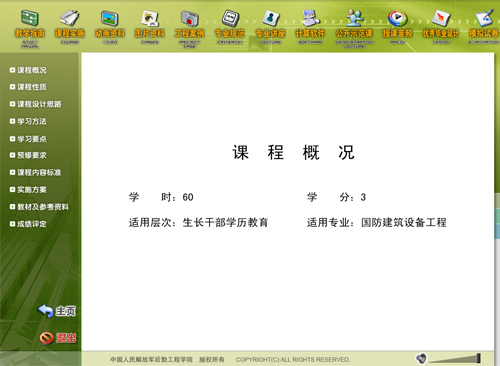Open the 工程案例 project case icon
This screenshot has width=500, height=366.
tap(190, 28)
